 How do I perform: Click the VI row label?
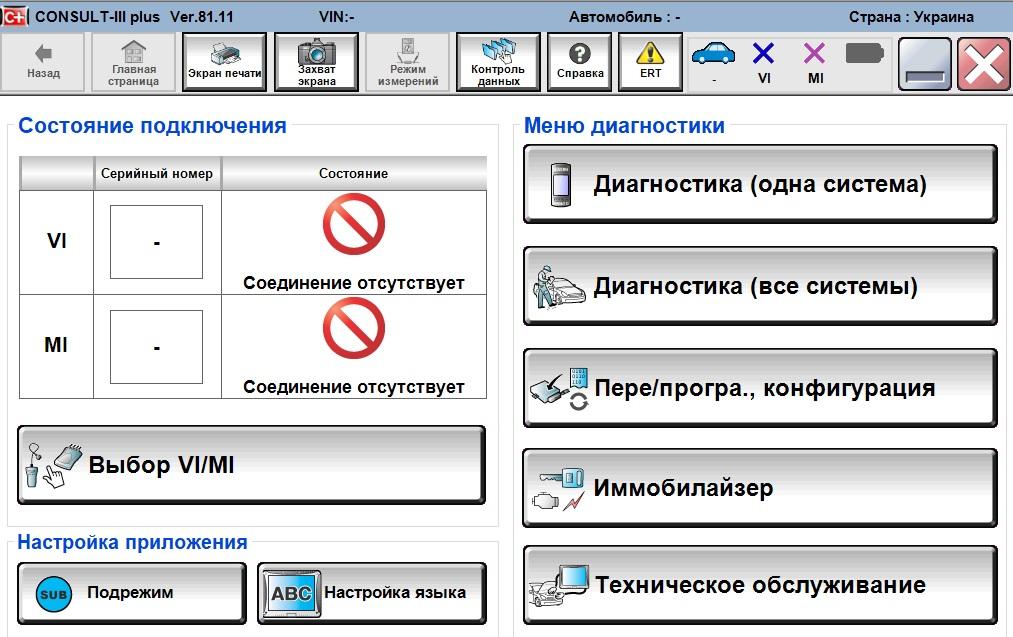click(57, 241)
